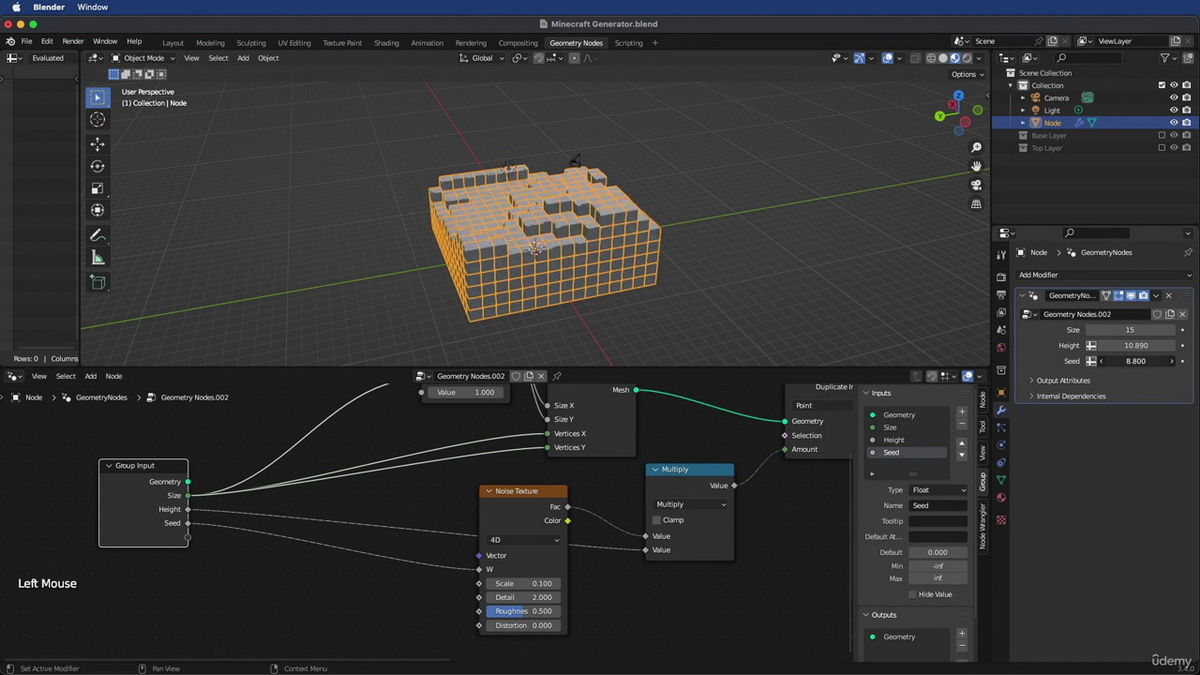Switch to material preview shading

(955, 58)
